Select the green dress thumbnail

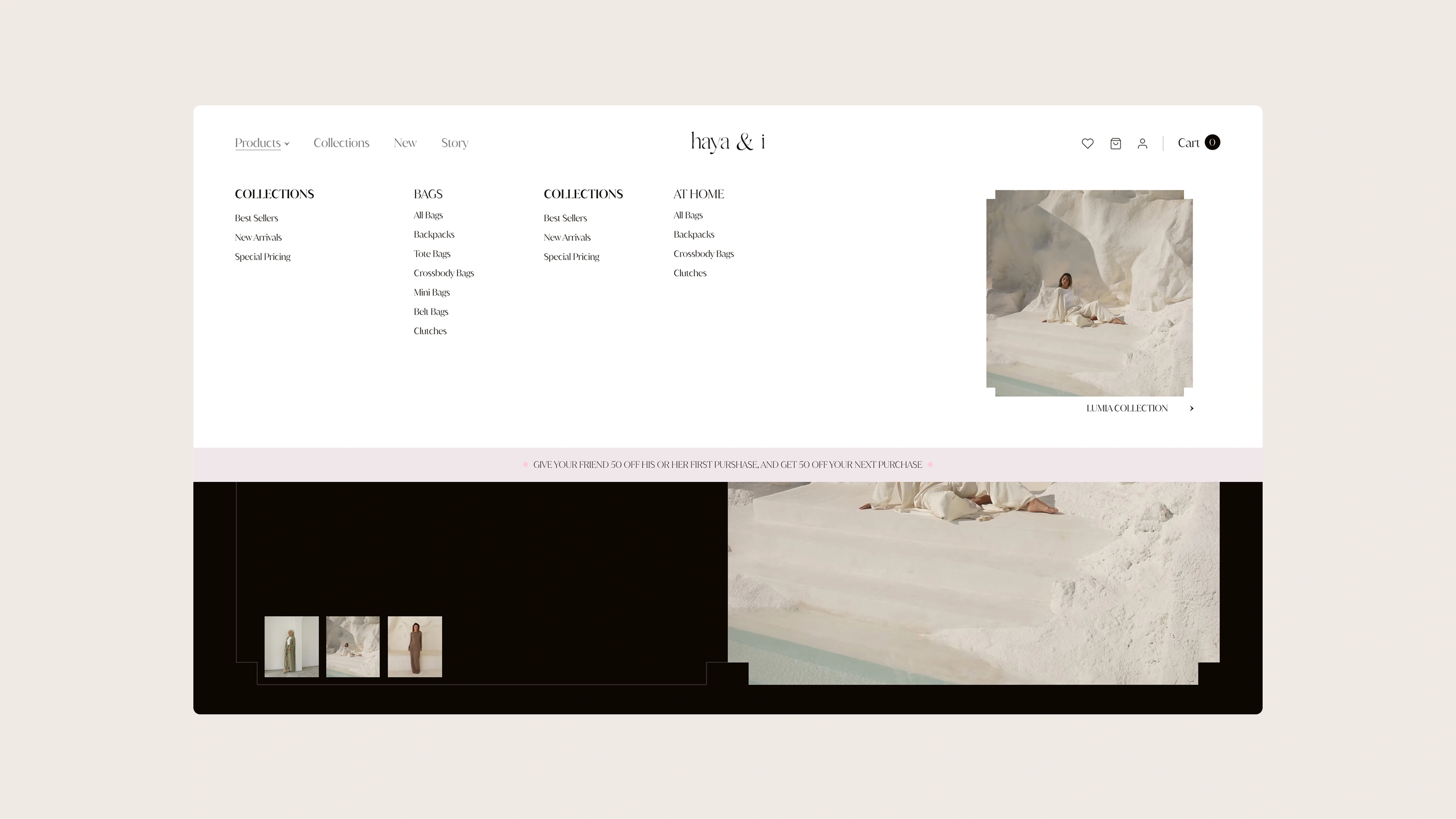(291, 646)
